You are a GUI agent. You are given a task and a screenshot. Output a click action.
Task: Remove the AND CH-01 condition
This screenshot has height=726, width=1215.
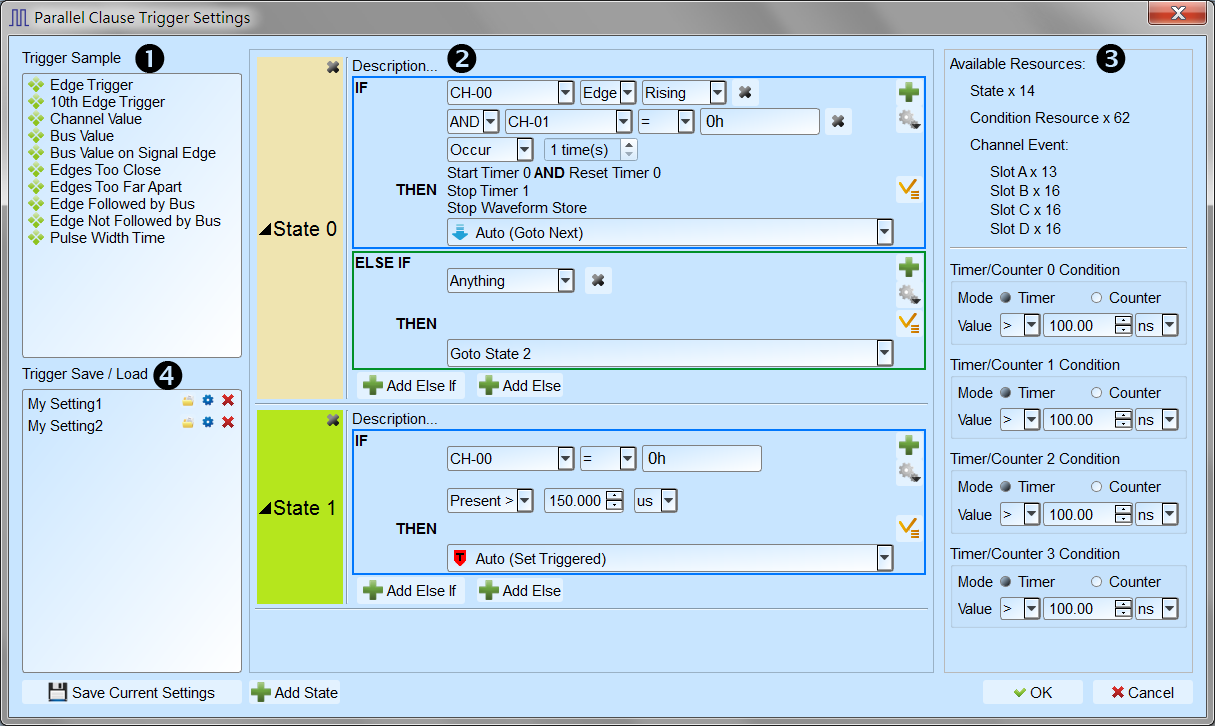pyautogui.click(x=838, y=122)
